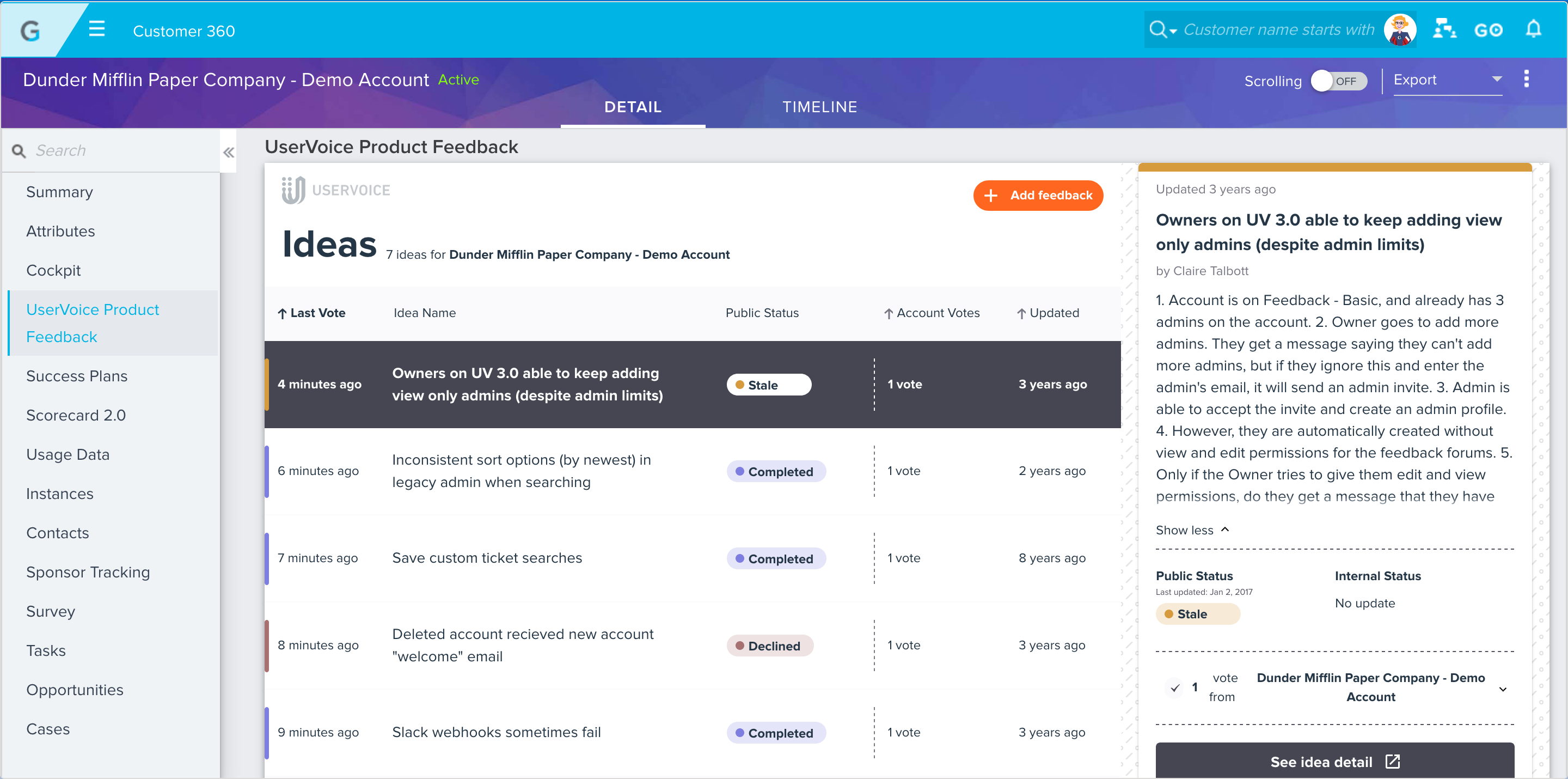The height and width of the screenshot is (779, 1568).
Task: Switch to the DETAIL tab
Action: pyautogui.click(x=633, y=107)
